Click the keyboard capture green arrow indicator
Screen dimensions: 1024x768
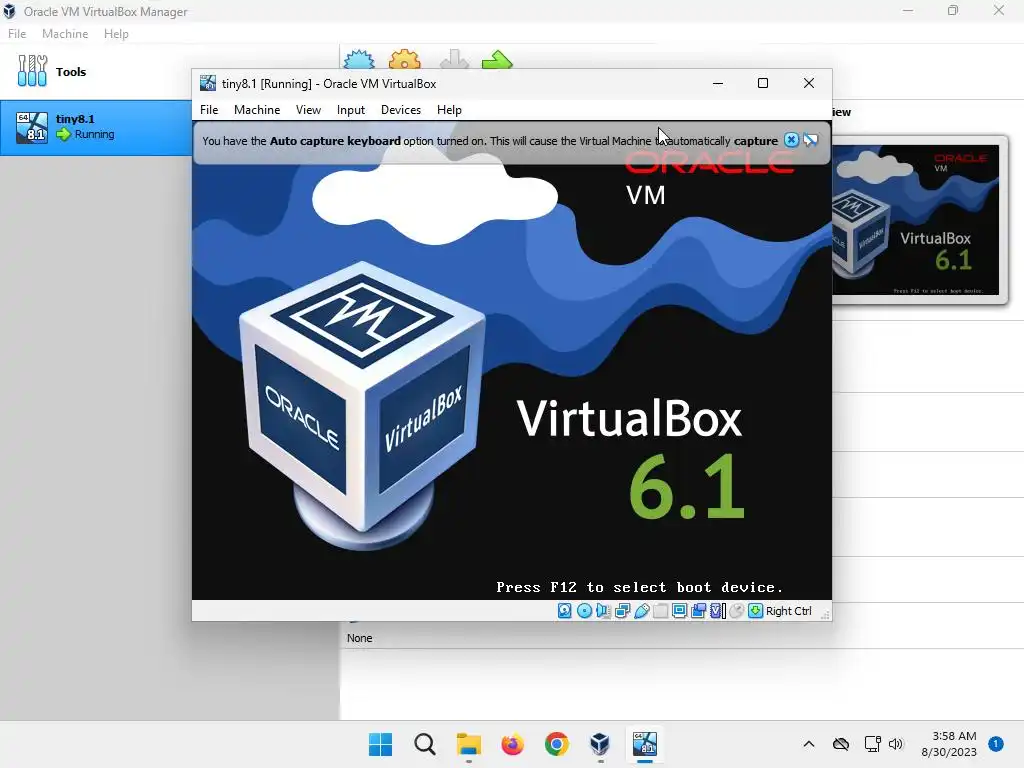pyautogui.click(x=756, y=611)
